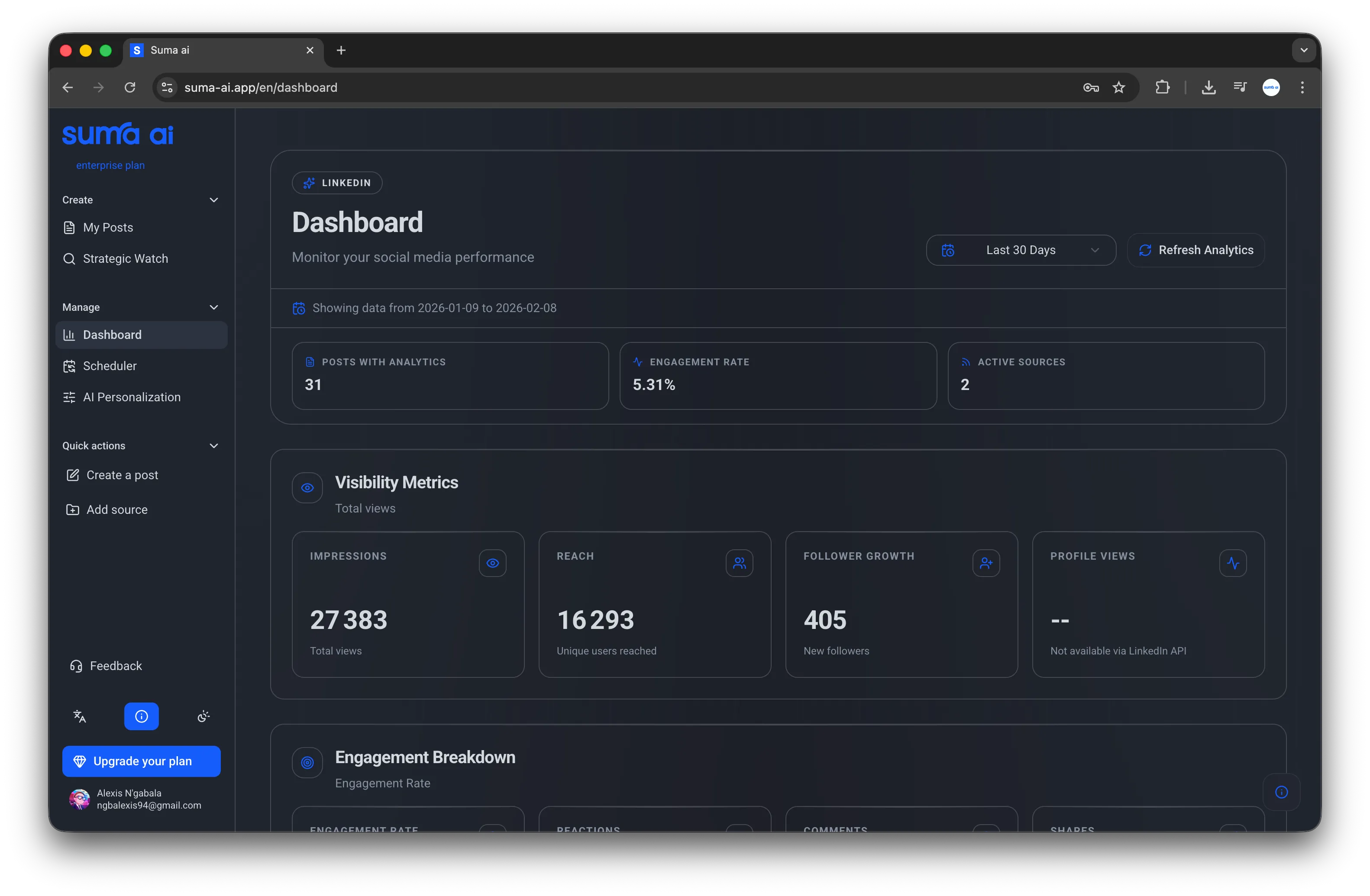Image resolution: width=1370 pixels, height=896 pixels.
Task: Click the Impressions eye icon
Action: click(x=493, y=563)
